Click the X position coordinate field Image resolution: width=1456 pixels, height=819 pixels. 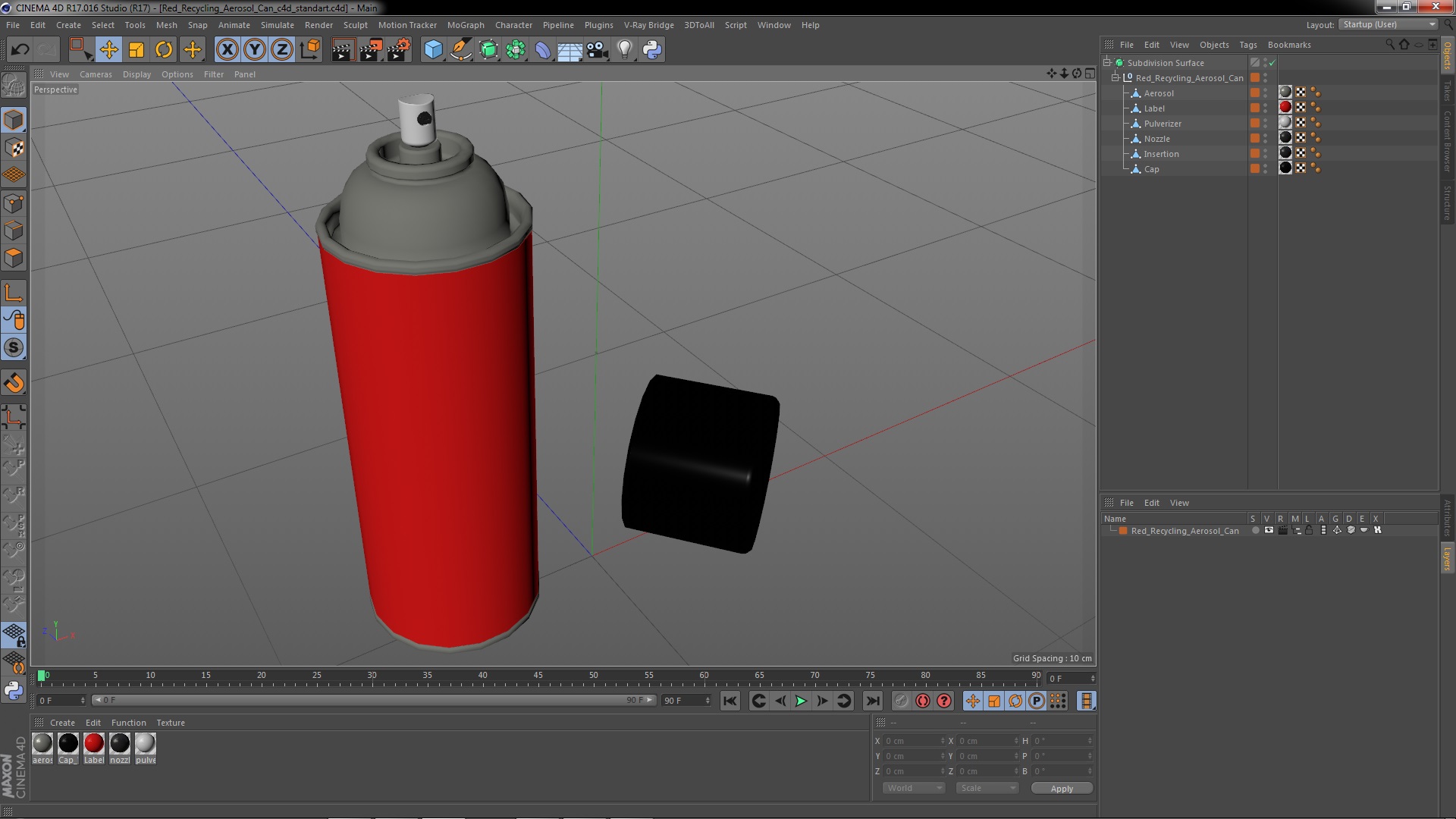pos(914,741)
